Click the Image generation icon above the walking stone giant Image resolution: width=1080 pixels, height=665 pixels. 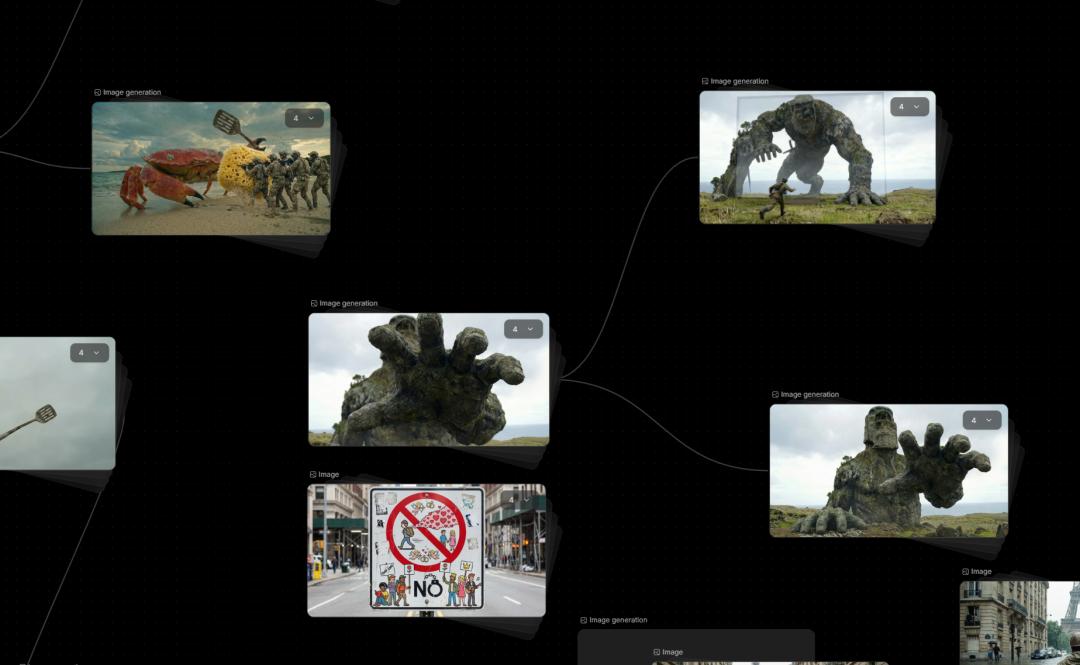coord(705,81)
